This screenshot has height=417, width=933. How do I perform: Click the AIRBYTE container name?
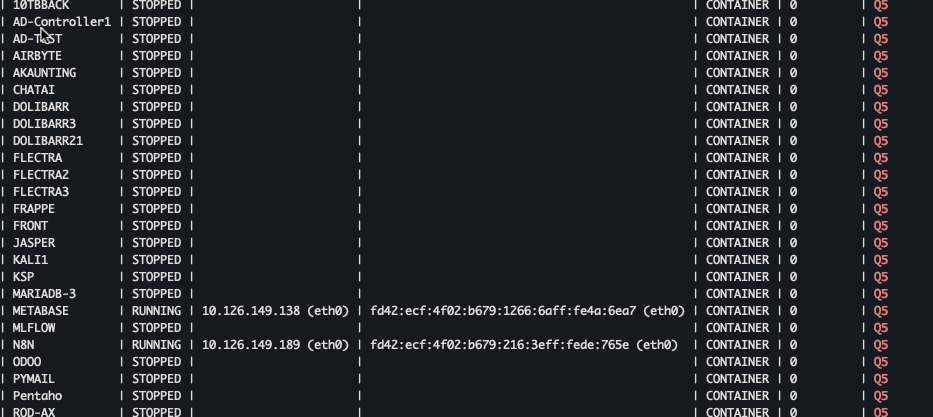click(x=37, y=56)
